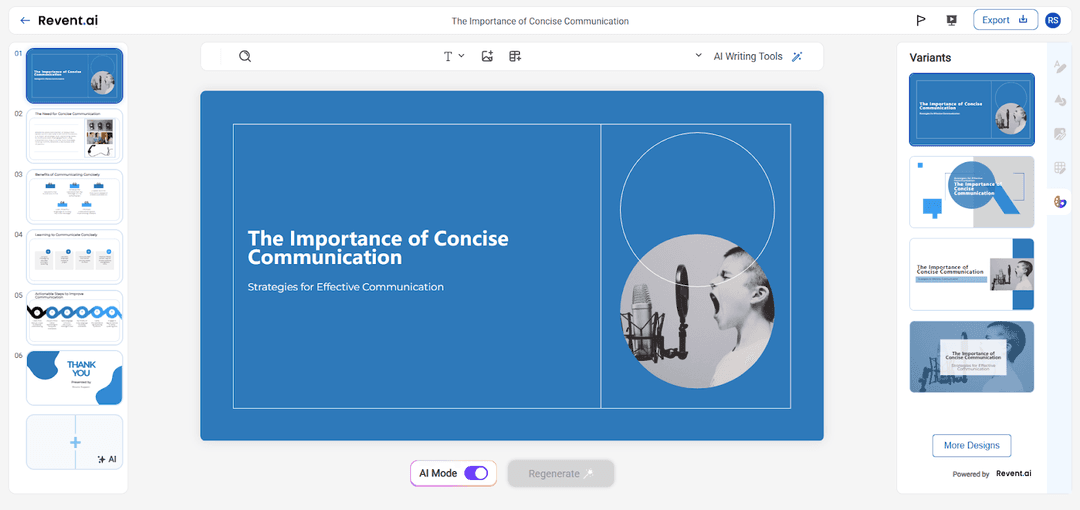Select slide 04 Learning to Communicate Concisely
1080x510 pixels.
[74, 256]
